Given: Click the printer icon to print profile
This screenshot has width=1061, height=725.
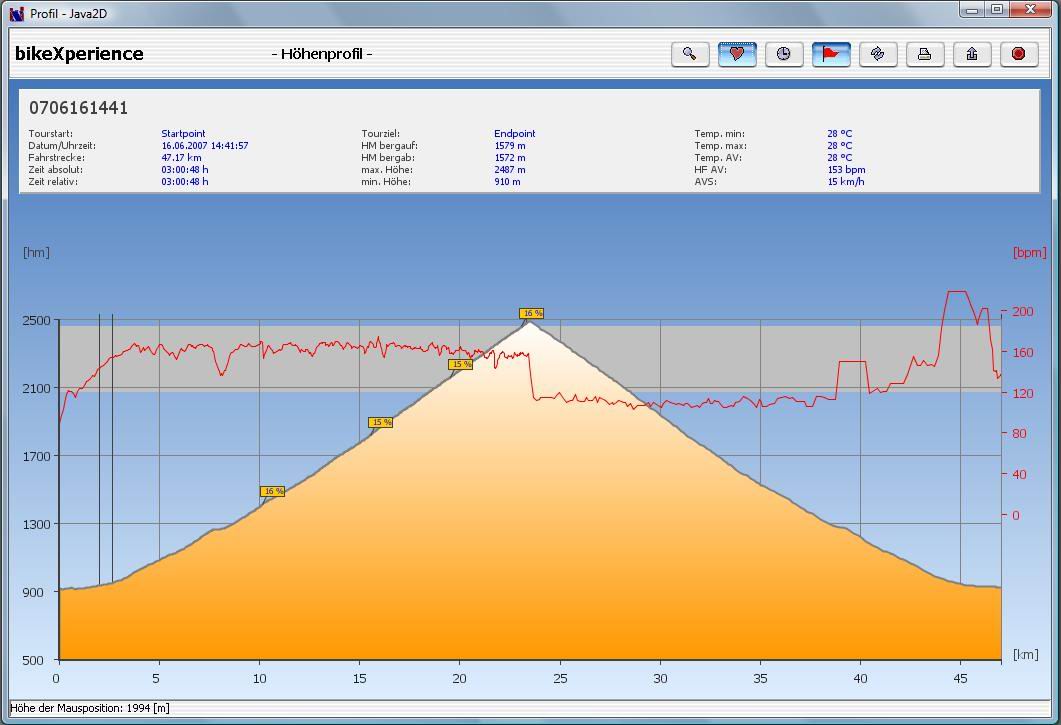Looking at the screenshot, I should pyautogui.click(x=924, y=54).
